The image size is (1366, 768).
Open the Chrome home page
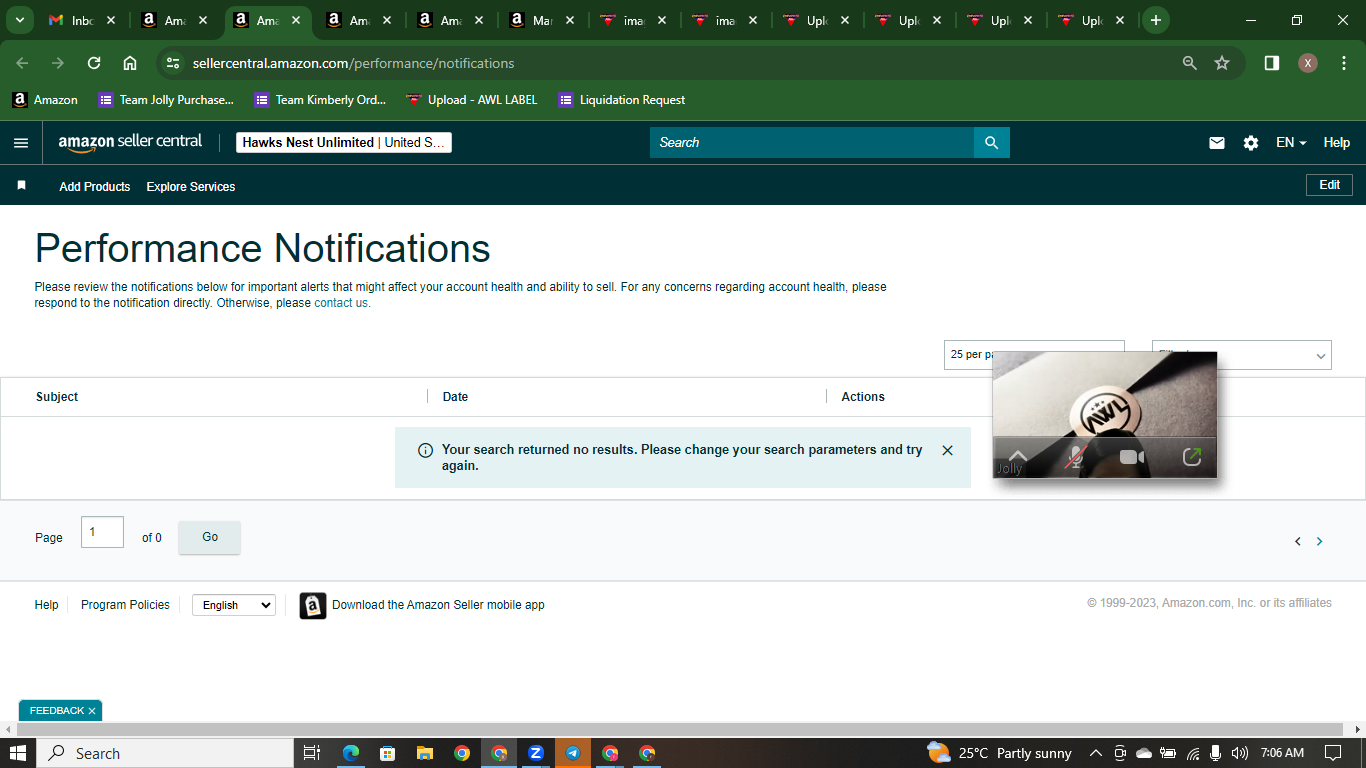tap(130, 63)
